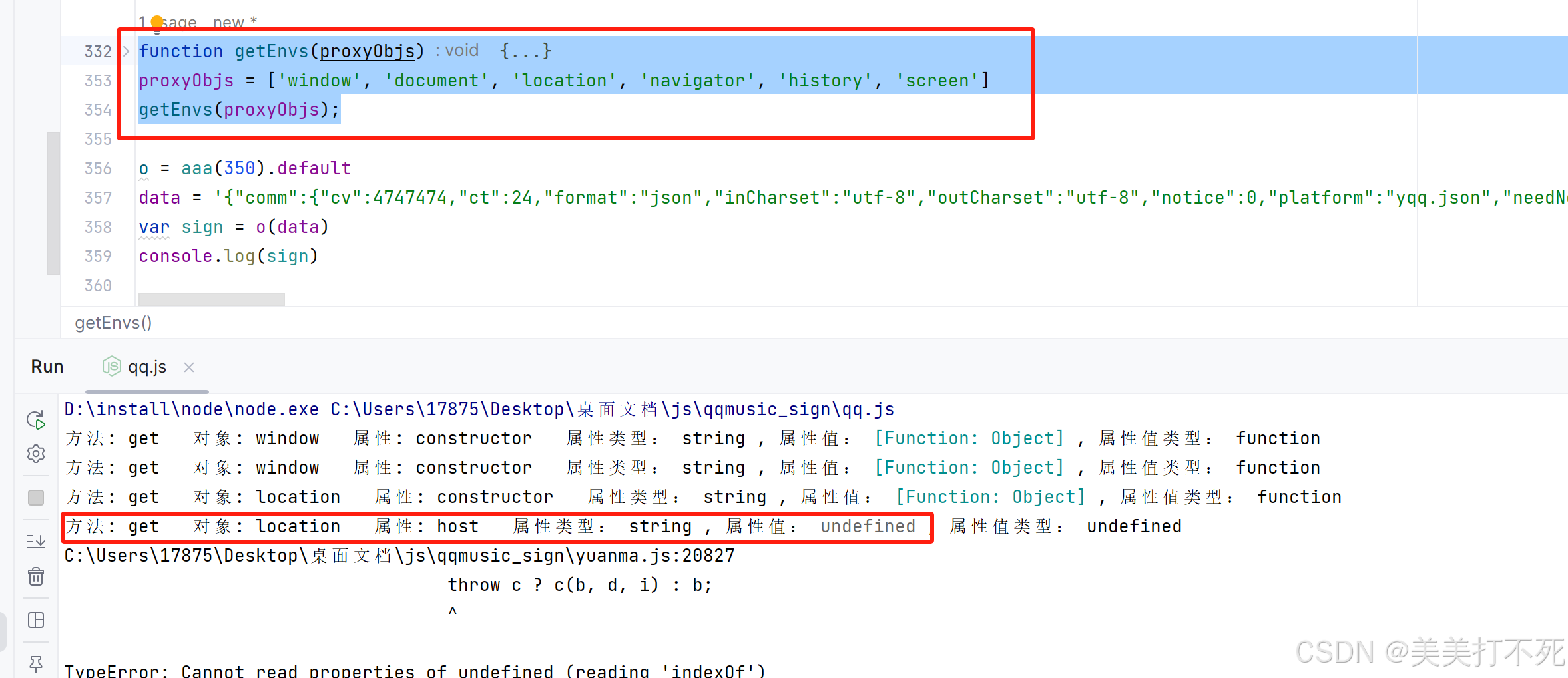Click the ': void' return type hint

pos(457,51)
